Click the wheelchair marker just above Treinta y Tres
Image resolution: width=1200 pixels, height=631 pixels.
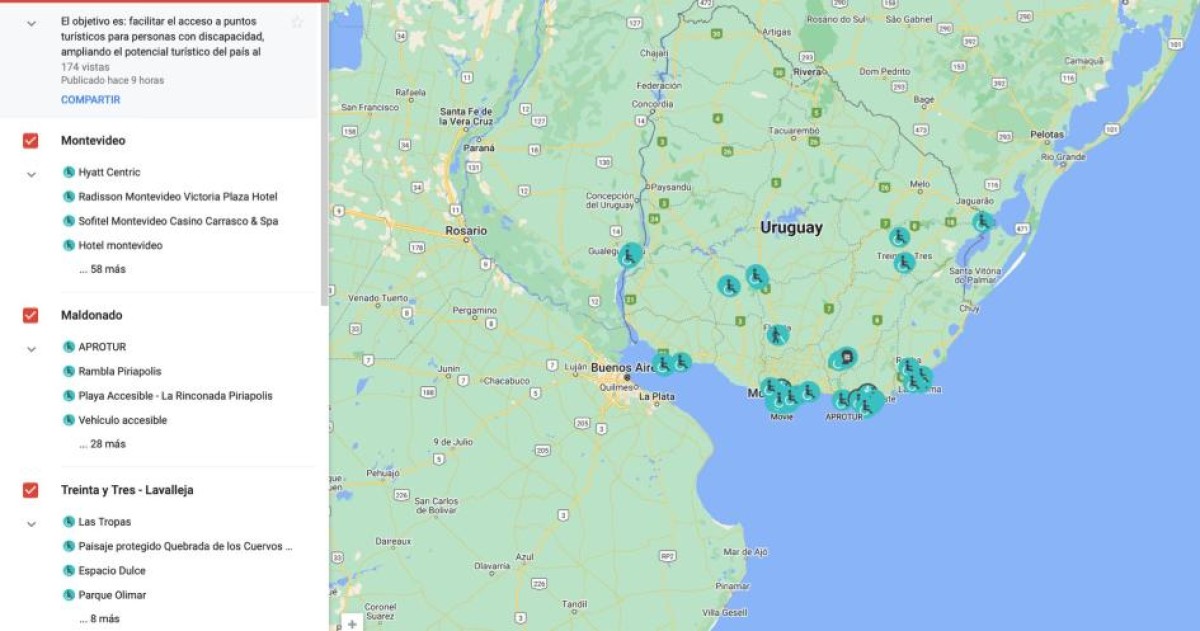tap(899, 237)
